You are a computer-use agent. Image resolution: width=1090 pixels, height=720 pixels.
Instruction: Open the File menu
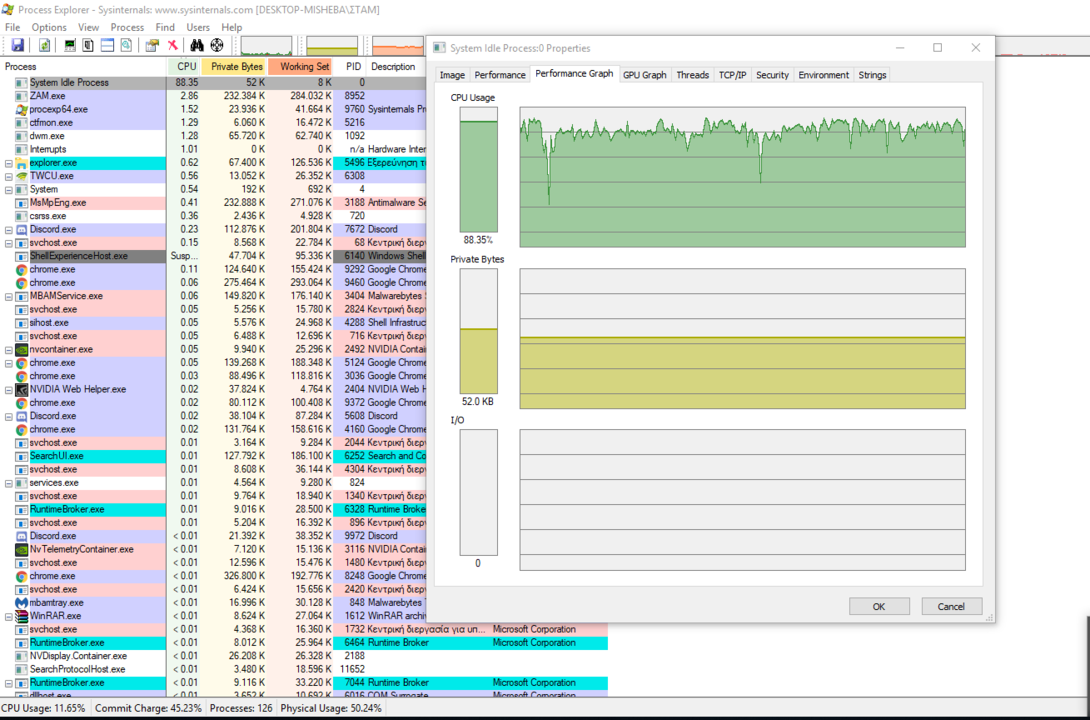[13, 27]
